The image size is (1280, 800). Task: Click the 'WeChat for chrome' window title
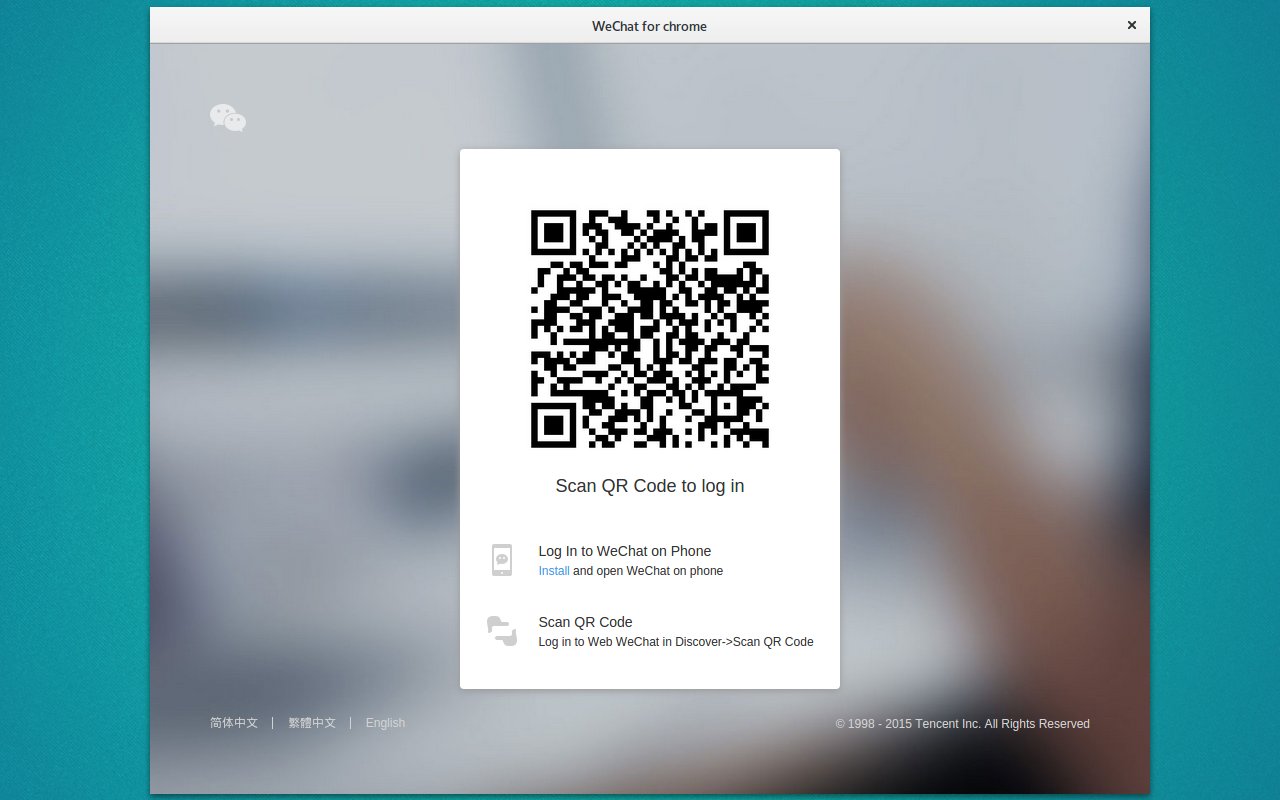point(649,26)
